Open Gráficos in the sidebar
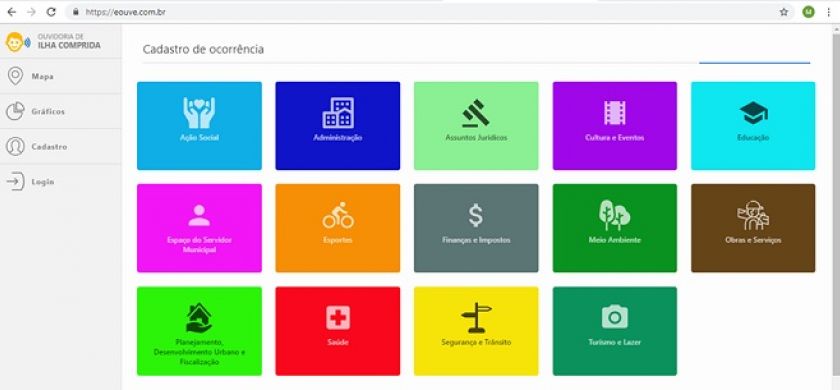Screen dimensions: 840x390 [x=61, y=111]
